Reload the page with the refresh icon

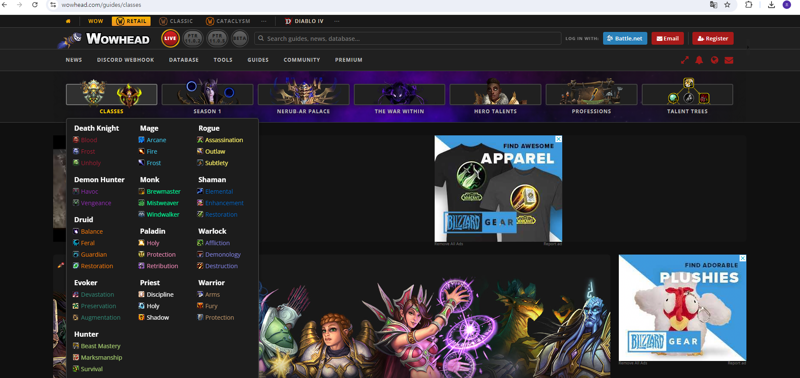coord(35,5)
